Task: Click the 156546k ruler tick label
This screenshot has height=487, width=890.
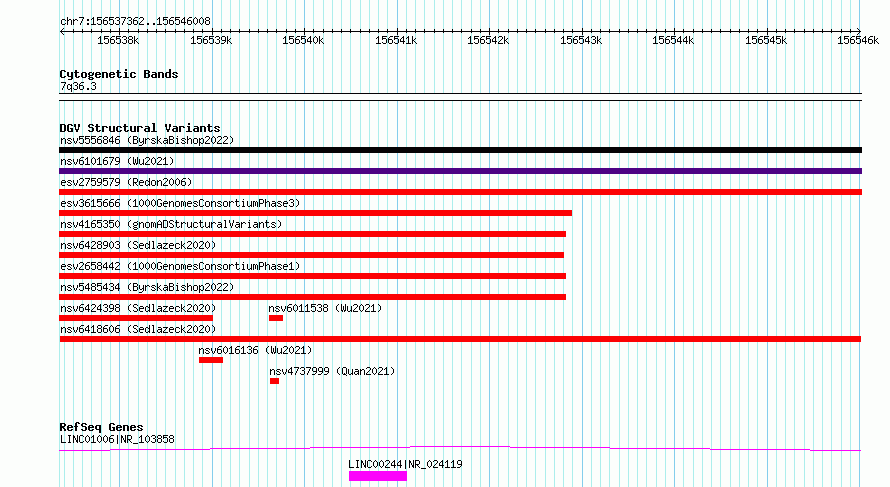Action: [858, 40]
